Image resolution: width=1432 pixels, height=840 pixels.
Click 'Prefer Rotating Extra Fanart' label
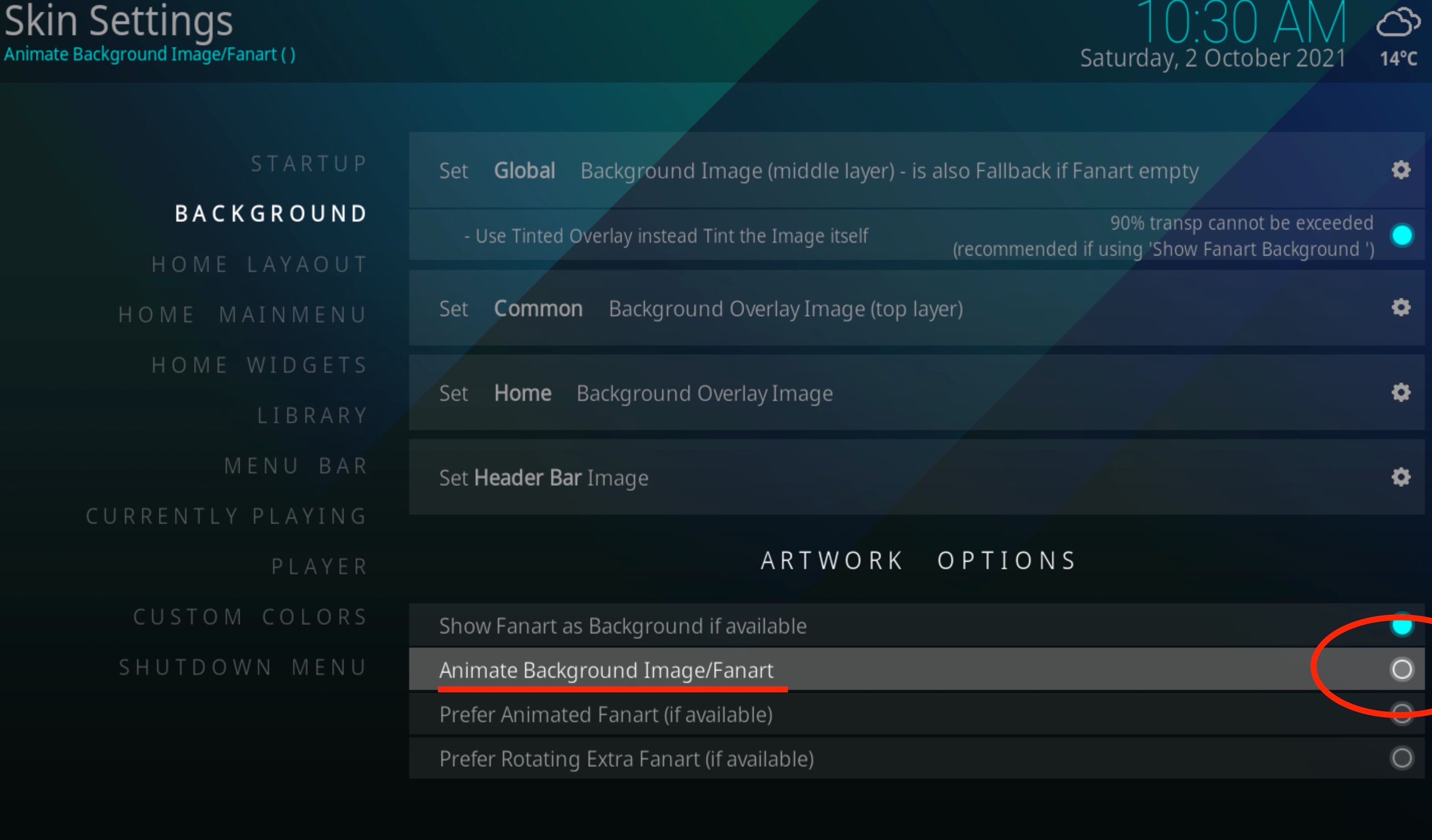(x=626, y=759)
